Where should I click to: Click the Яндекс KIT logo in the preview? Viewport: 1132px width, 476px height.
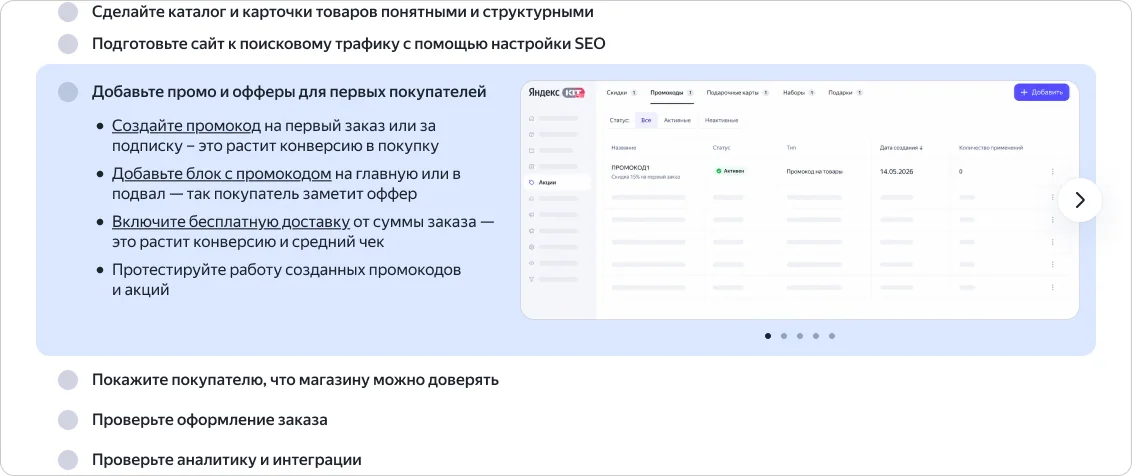click(557, 92)
